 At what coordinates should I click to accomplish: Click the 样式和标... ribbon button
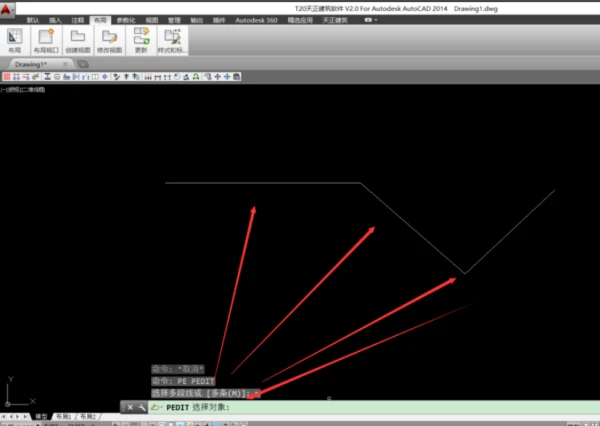[x=172, y=40]
